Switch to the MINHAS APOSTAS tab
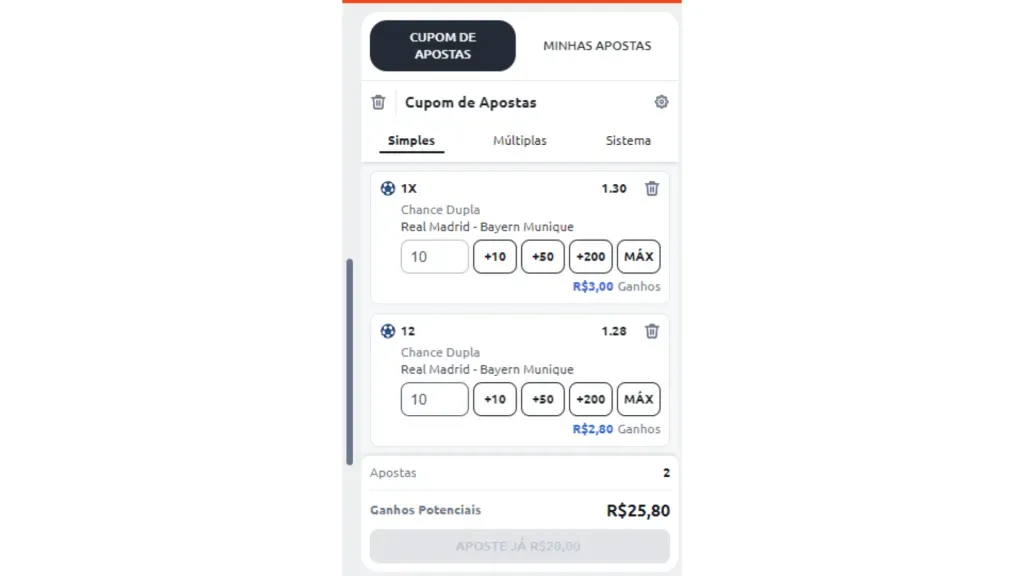The width and height of the screenshot is (1024, 576). point(597,45)
